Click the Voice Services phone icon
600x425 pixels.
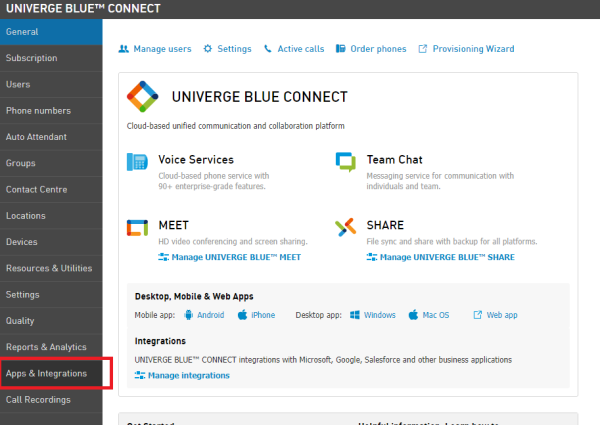[137, 162]
